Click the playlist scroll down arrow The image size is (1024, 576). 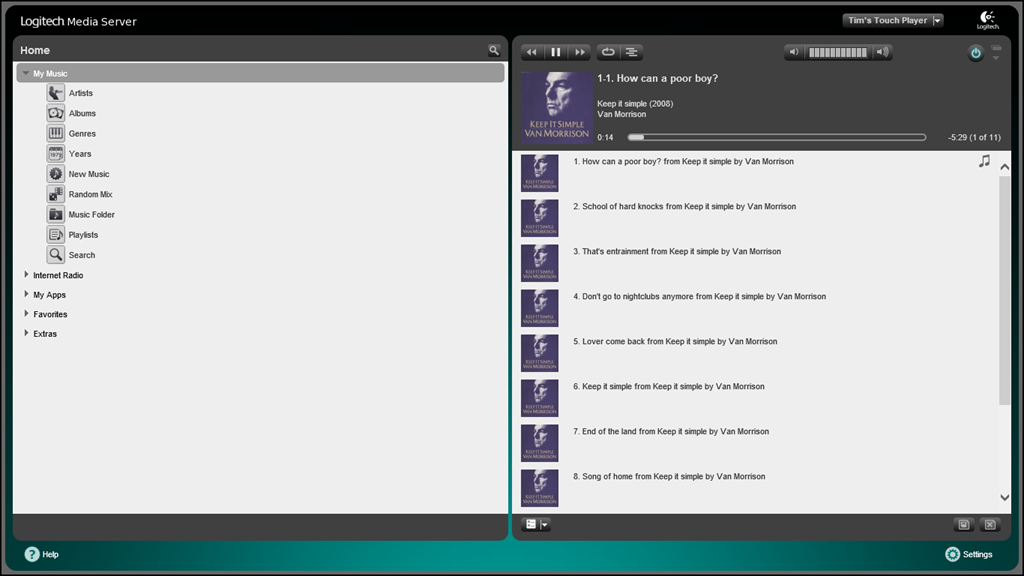click(x=1004, y=498)
